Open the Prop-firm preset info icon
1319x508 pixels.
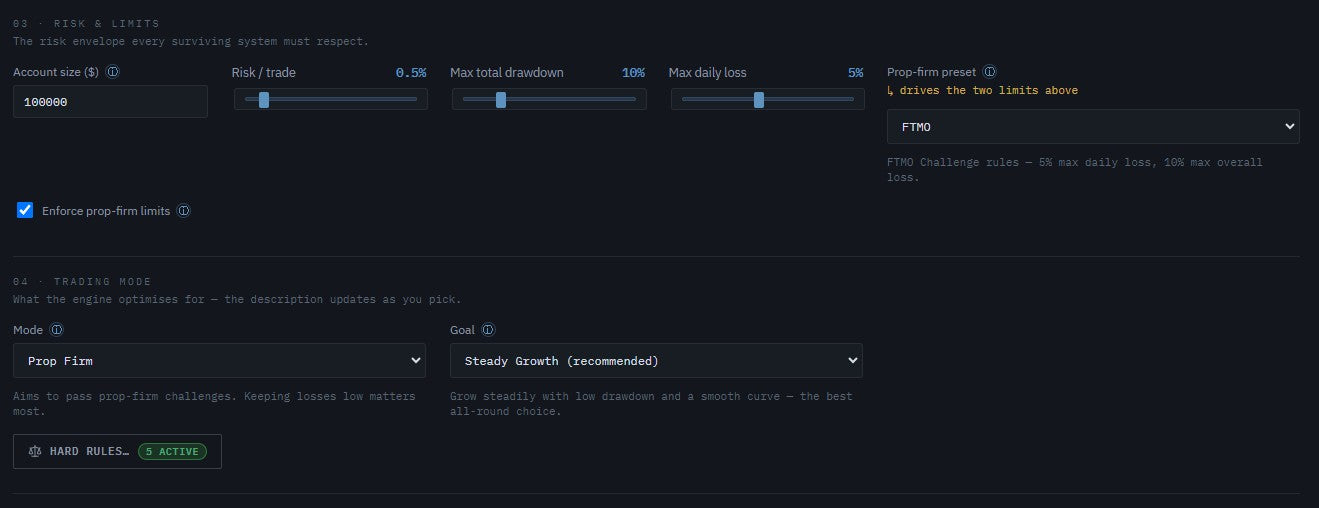pyautogui.click(x=990, y=73)
